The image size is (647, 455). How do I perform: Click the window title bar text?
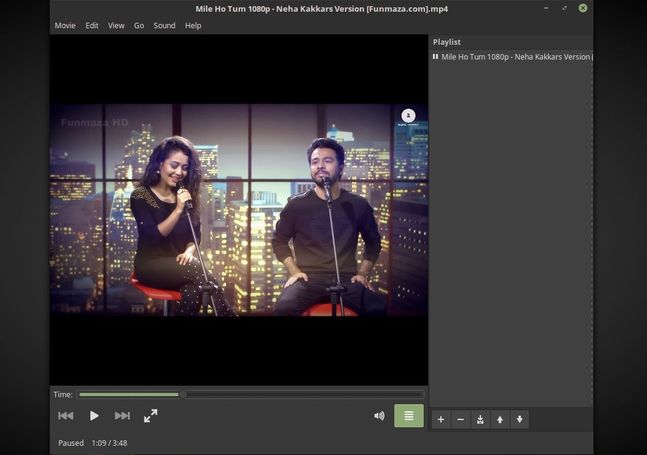[321, 9]
